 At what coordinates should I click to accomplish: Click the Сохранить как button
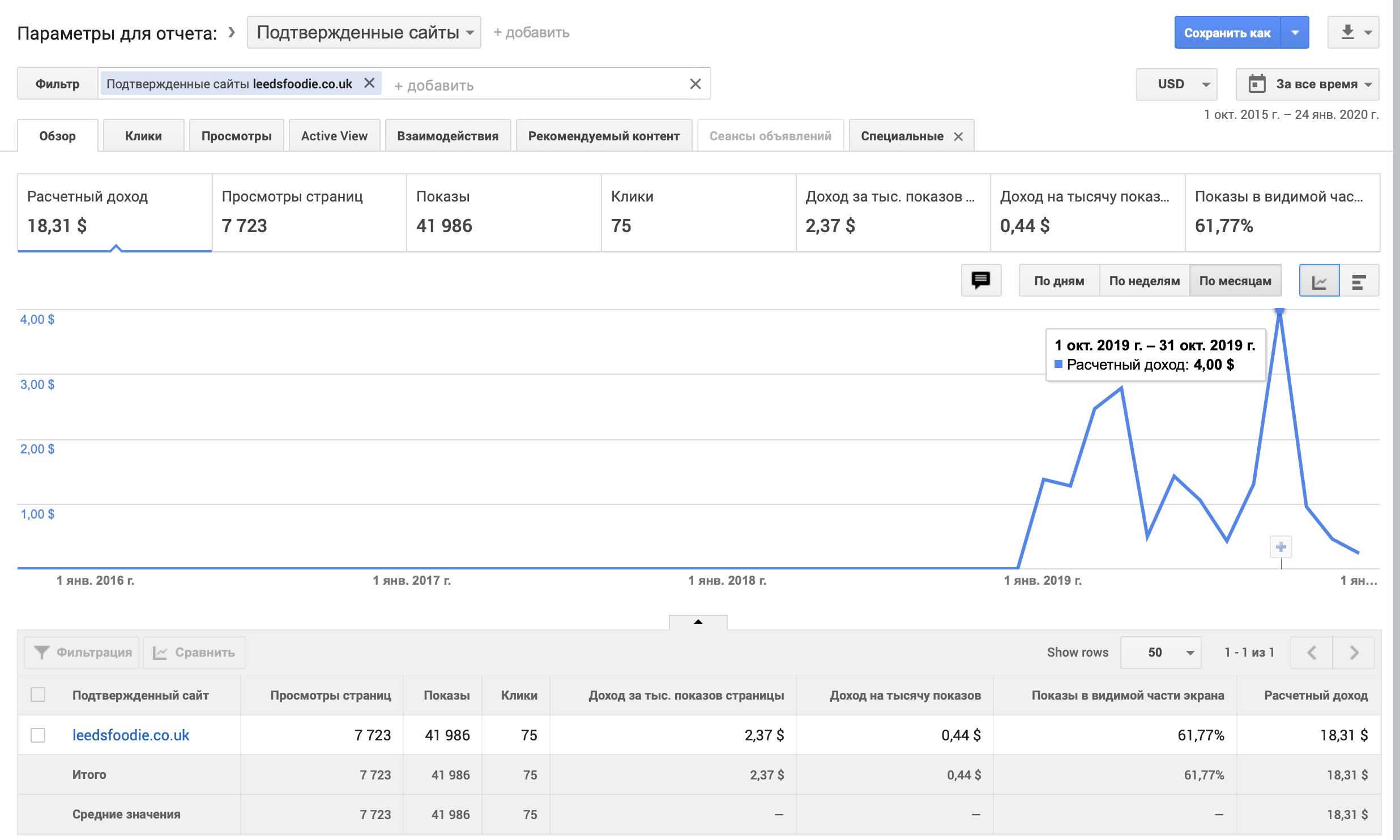coord(1227,33)
